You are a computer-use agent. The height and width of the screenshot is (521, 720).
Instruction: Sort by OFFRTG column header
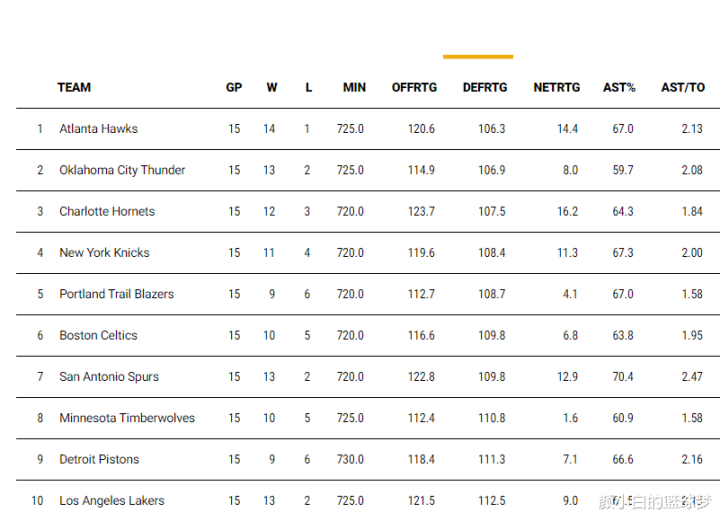coord(414,88)
